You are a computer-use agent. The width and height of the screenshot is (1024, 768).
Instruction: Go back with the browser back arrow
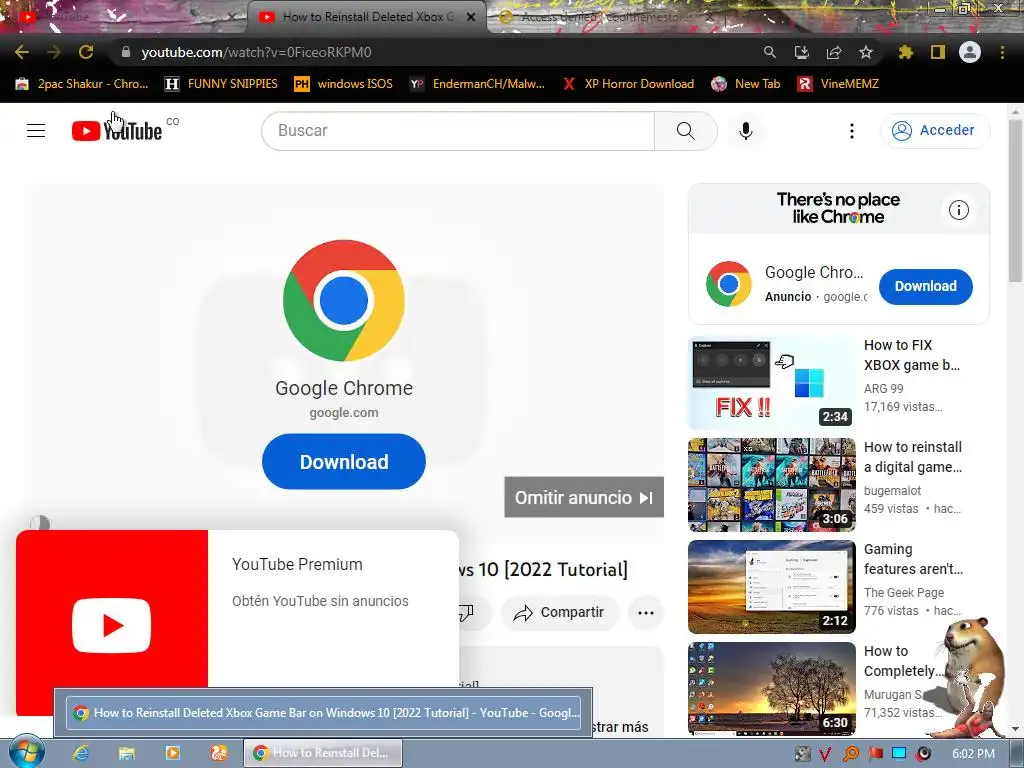(x=22, y=52)
